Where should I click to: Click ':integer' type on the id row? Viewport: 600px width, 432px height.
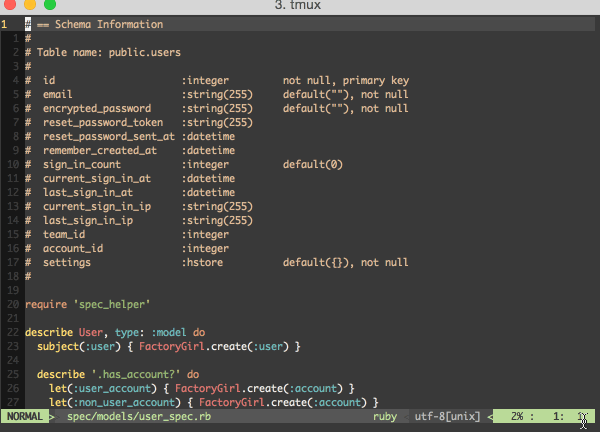pyautogui.click(x=205, y=80)
